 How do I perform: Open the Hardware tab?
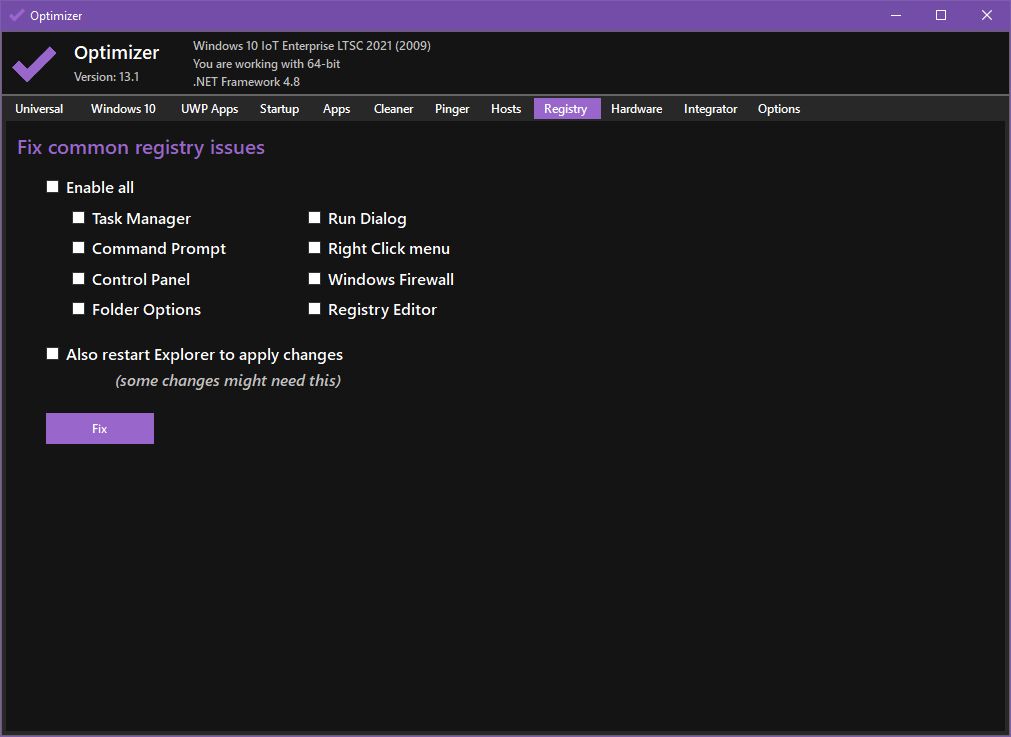pyautogui.click(x=636, y=109)
